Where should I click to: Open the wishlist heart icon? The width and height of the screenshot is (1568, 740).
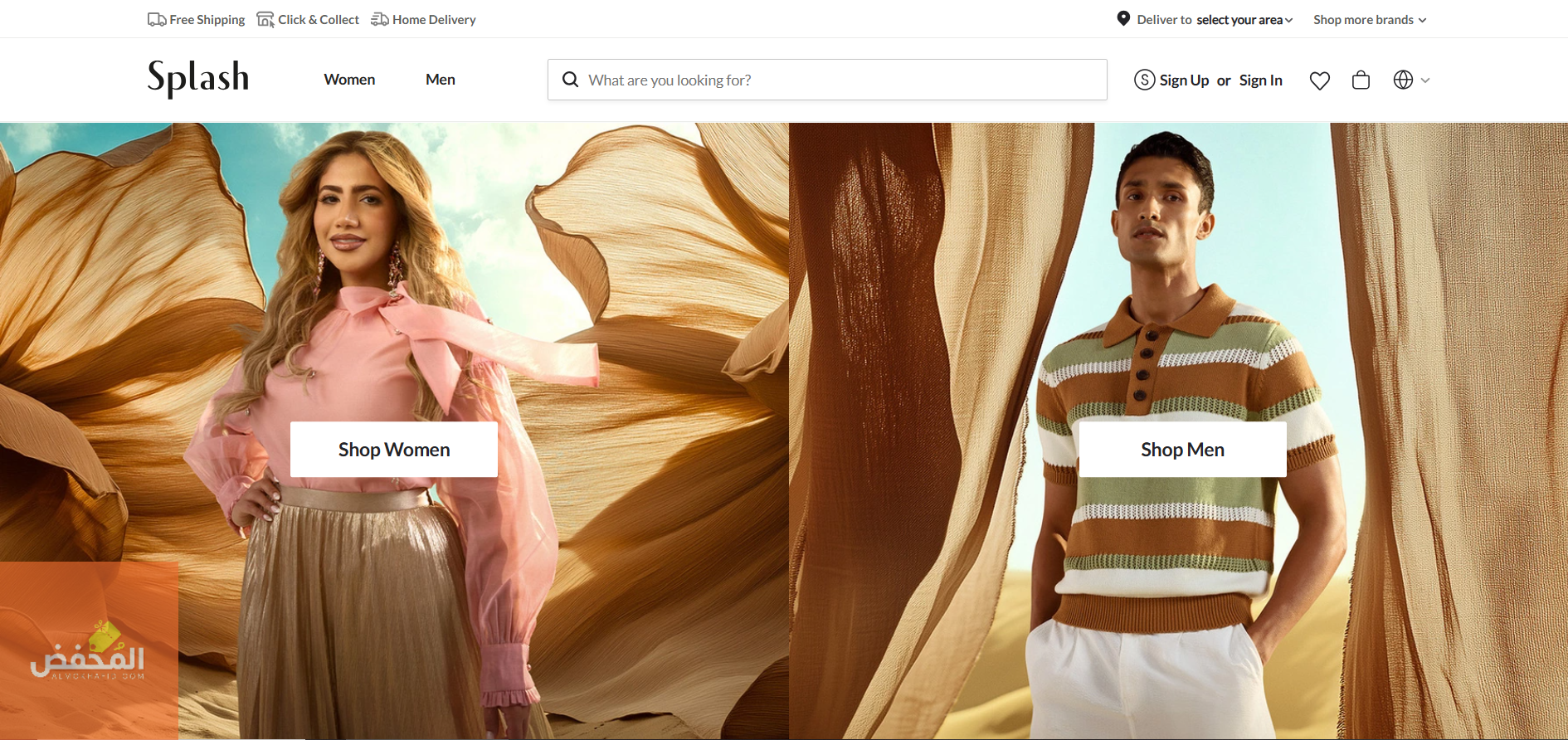tap(1319, 80)
